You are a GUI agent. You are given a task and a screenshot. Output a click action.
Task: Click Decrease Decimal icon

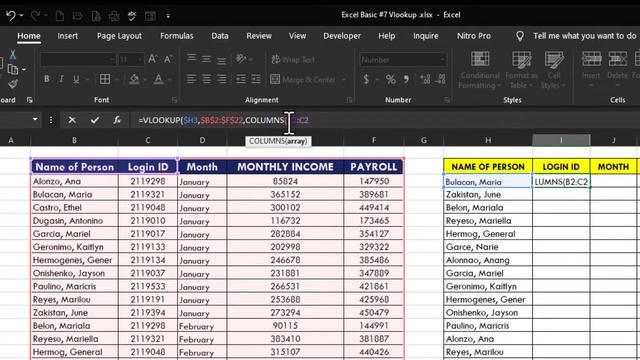(x=441, y=79)
